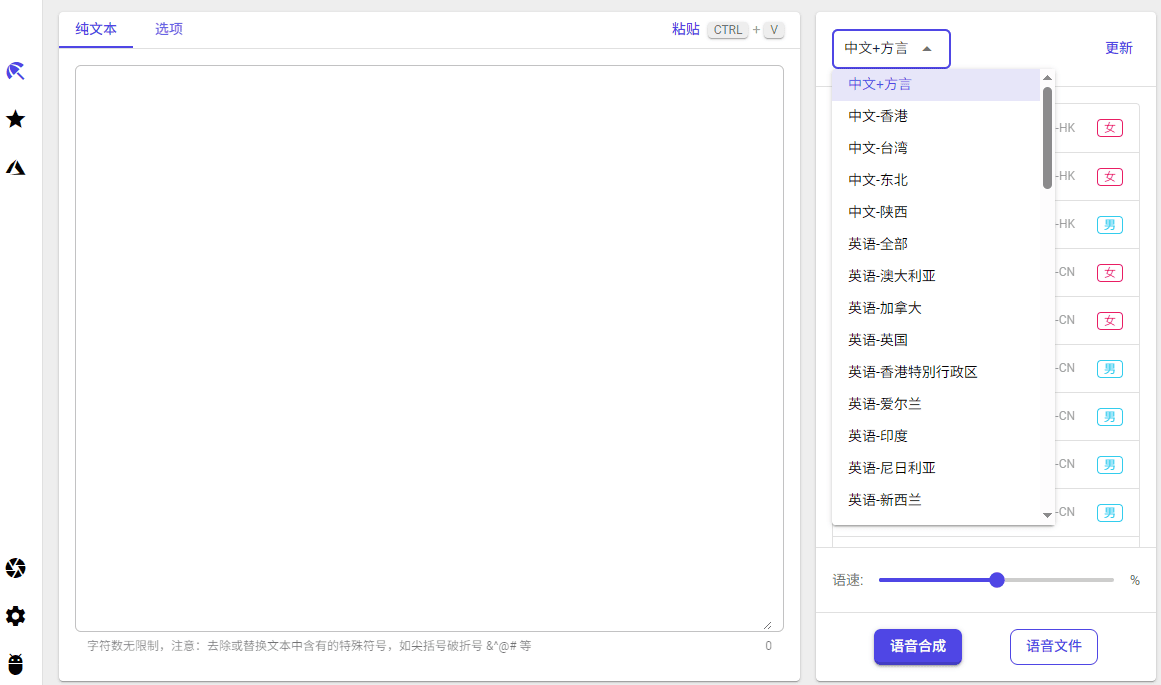Click the 语速 speed slider handle
1161x685 pixels.
click(997, 580)
